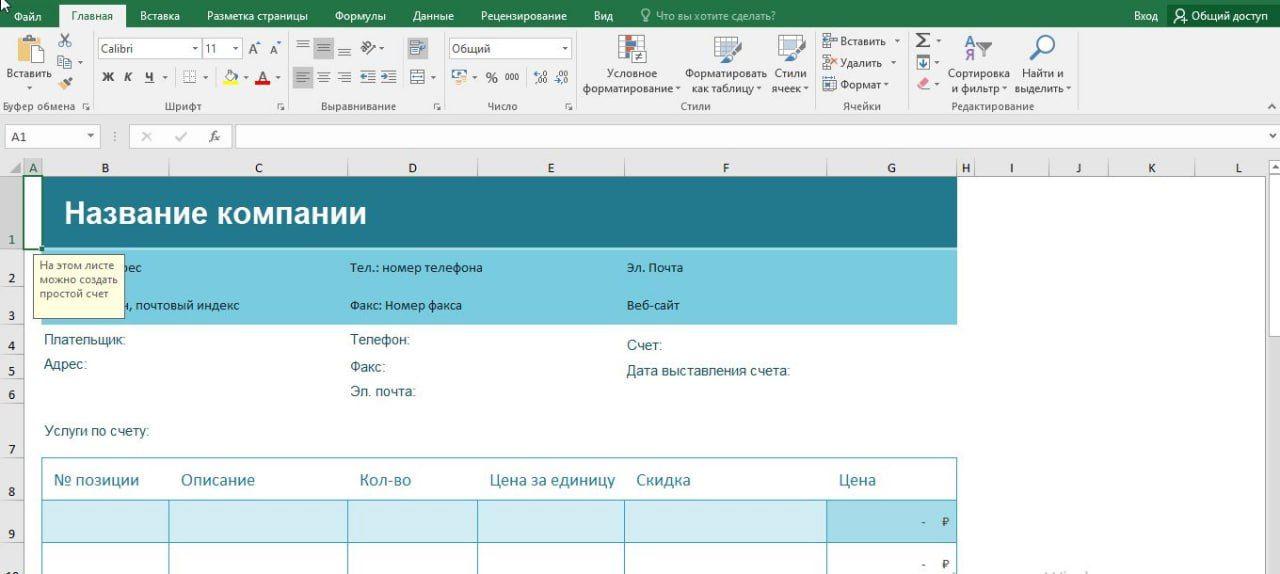Click the percent style icon
Image resolution: width=1280 pixels, height=574 pixels.
coord(491,77)
